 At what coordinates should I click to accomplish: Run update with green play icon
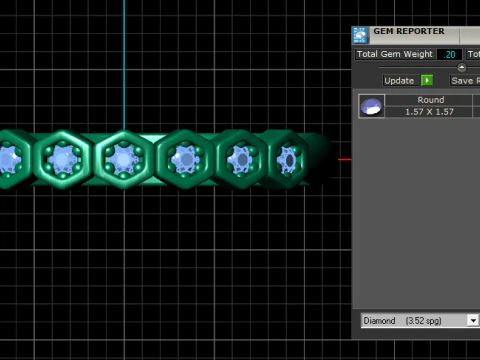point(427,80)
